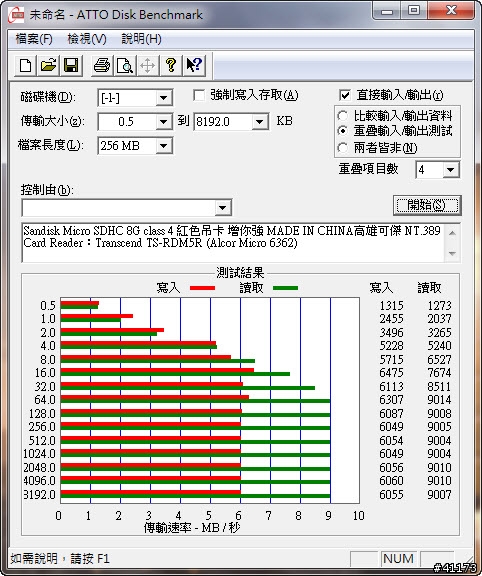The image size is (482, 576).
Task: Click the New file toolbar icon
Action: (x=25, y=66)
